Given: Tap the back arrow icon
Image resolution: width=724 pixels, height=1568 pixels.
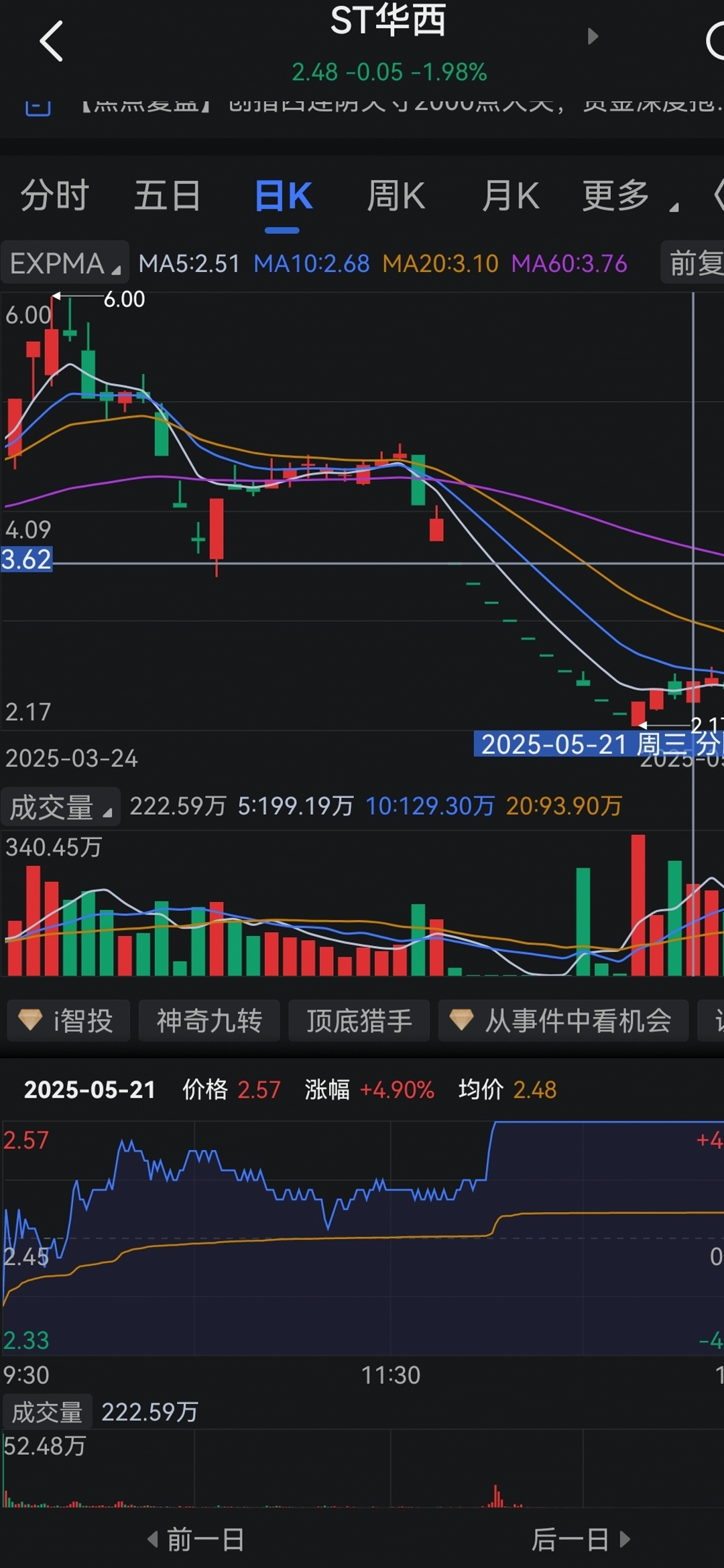Looking at the screenshot, I should pyautogui.click(x=52, y=41).
